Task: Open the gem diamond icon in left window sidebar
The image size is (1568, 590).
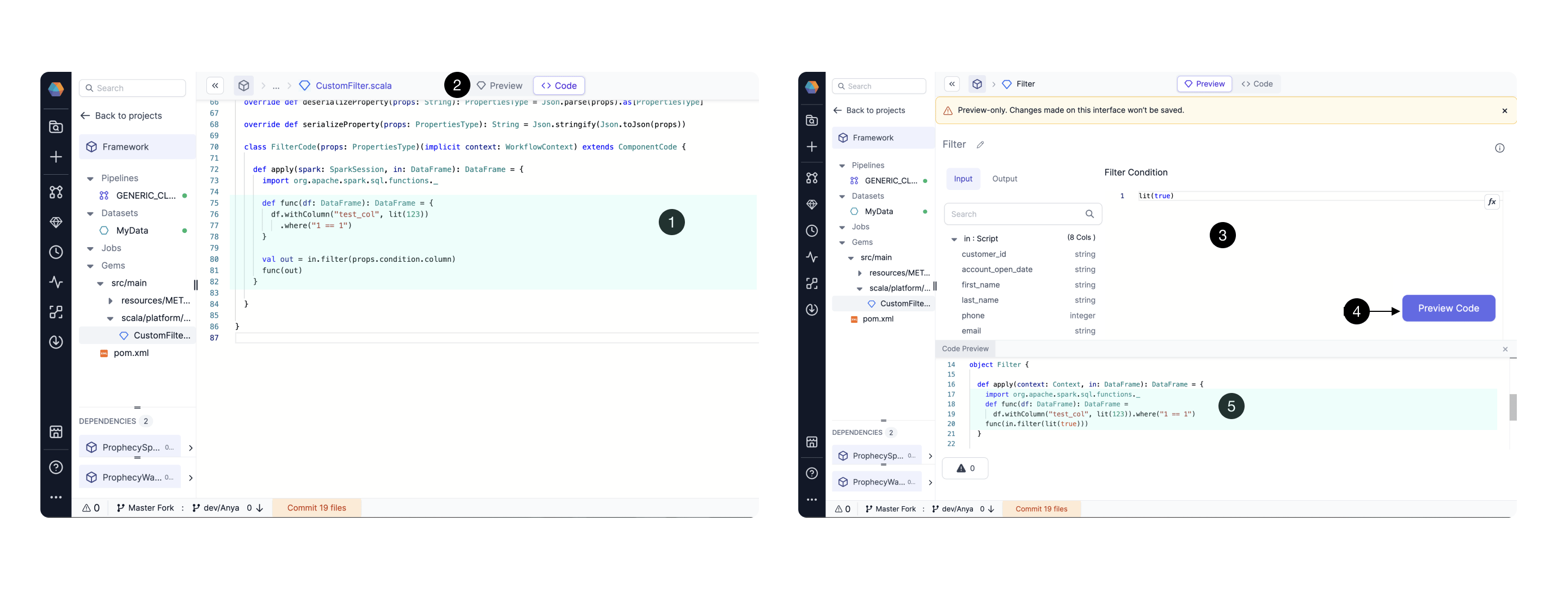Action: (x=56, y=223)
